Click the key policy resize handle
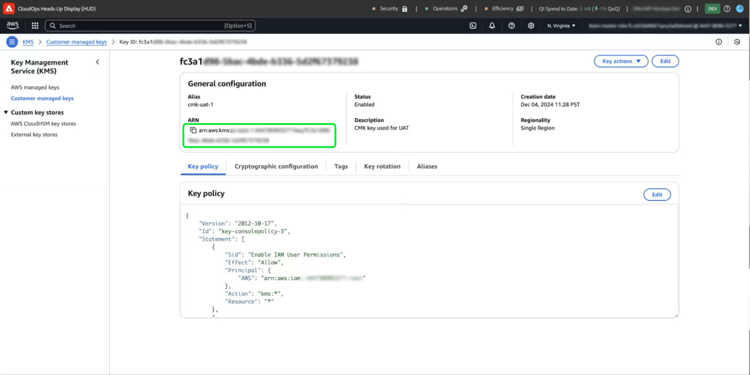 click(676, 315)
